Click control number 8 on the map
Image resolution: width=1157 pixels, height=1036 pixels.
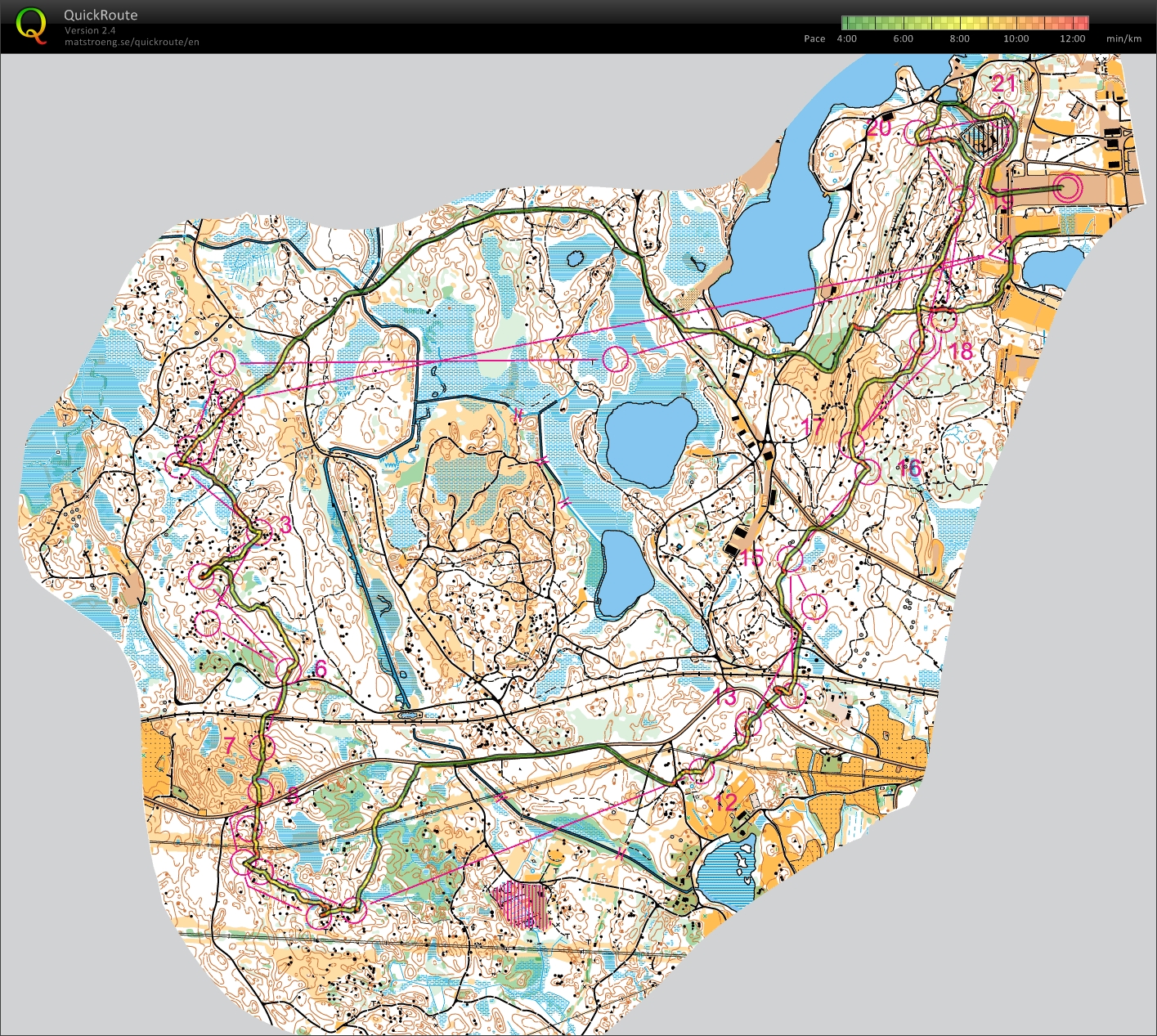coord(293,795)
